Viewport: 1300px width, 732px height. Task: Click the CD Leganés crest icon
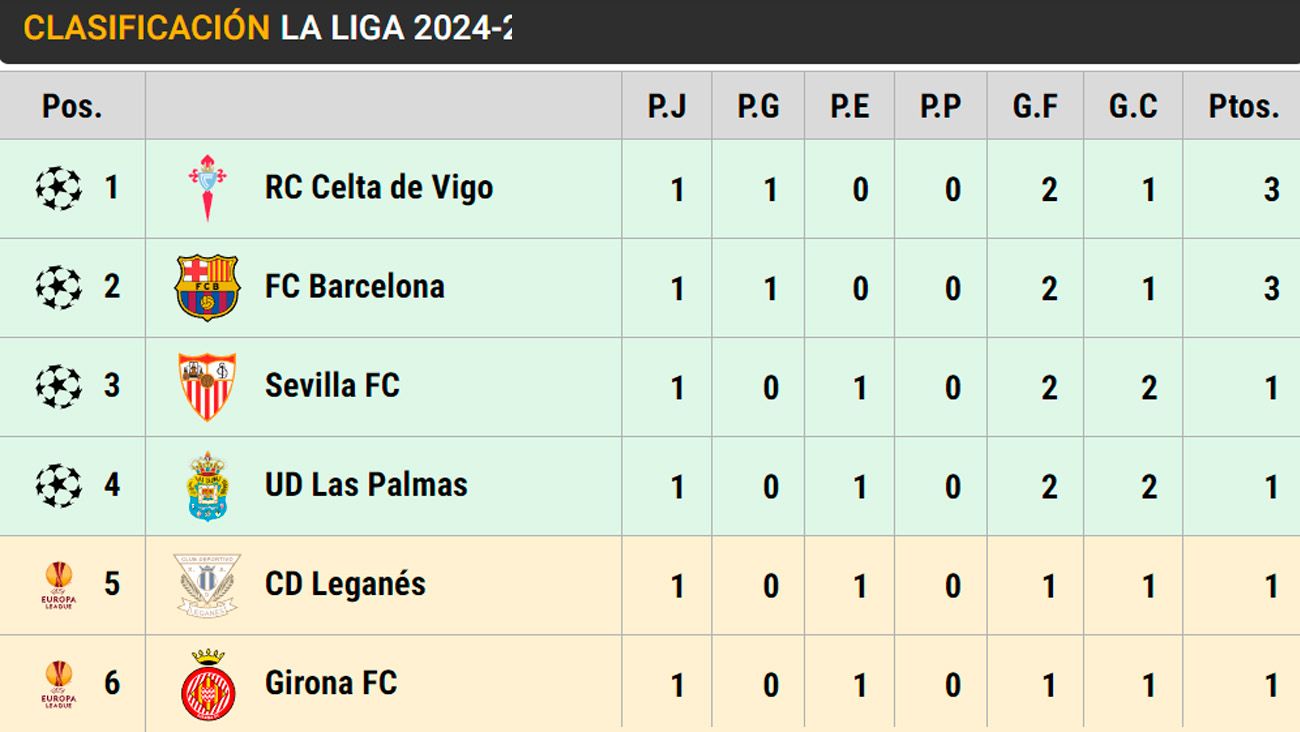[207, 585]
